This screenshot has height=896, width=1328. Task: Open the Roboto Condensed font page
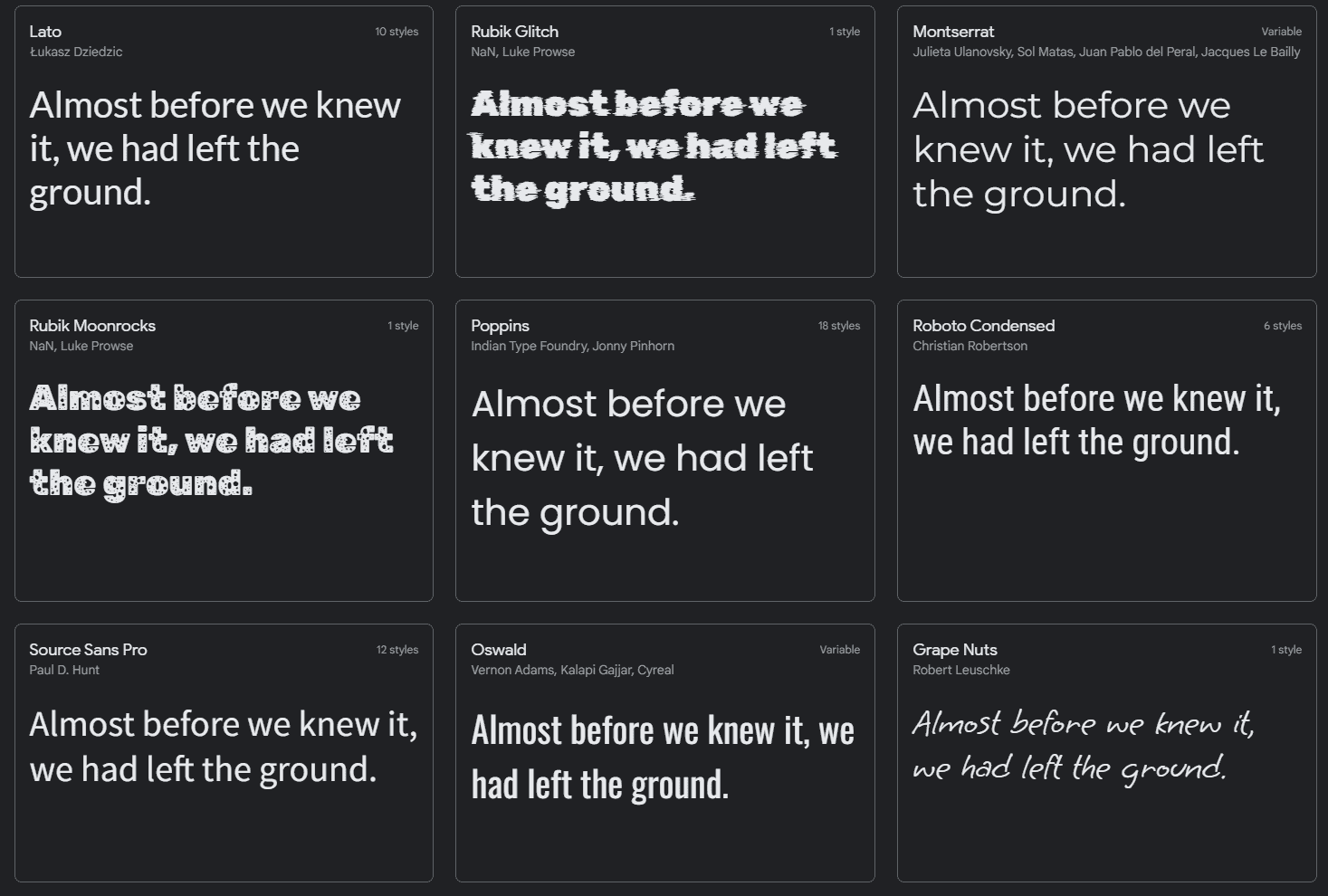tap(983, 325)
